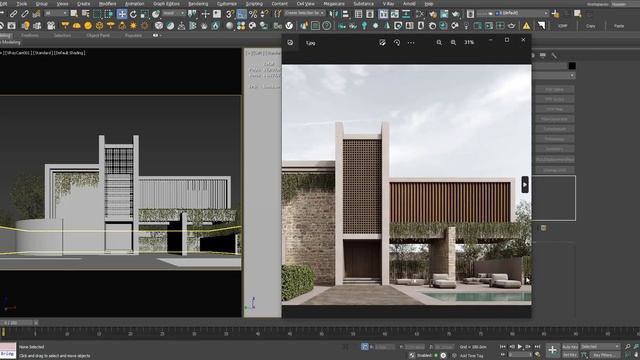Viewport: 640px width, 360px height.
Task: Open the Arnold menu
Action: coord(409,4)
